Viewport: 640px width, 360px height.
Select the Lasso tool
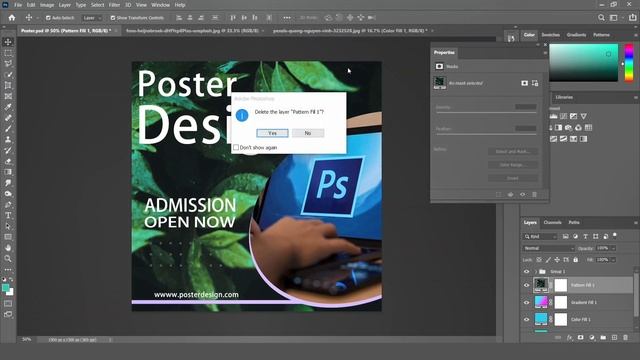point(8,64)
